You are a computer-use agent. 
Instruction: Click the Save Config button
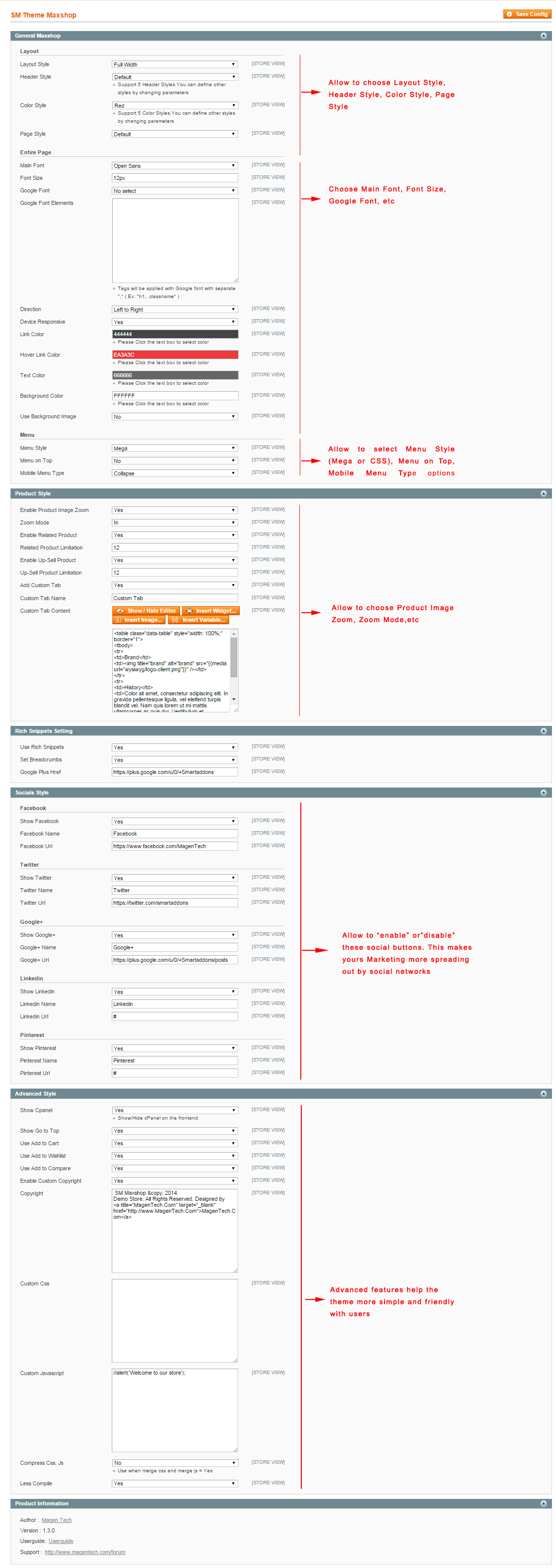click(527, 14)
